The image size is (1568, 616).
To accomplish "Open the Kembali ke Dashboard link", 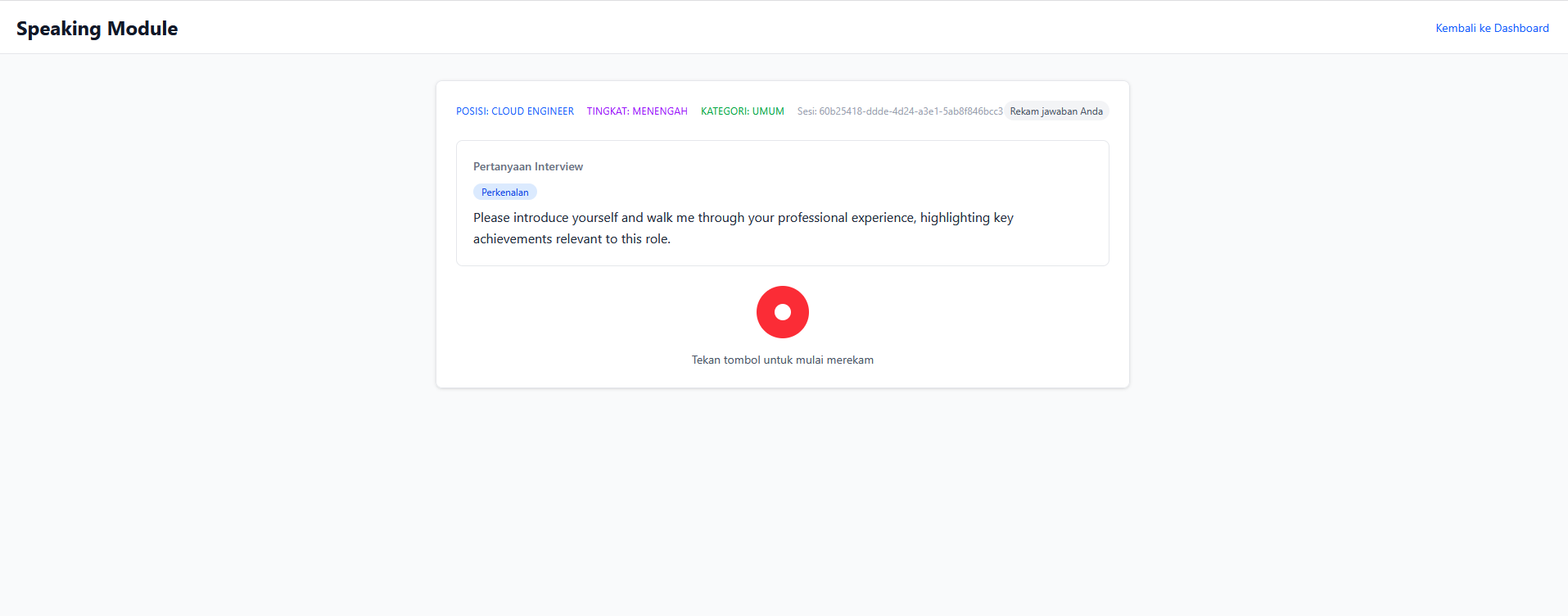I will (x=1492, y=28).
